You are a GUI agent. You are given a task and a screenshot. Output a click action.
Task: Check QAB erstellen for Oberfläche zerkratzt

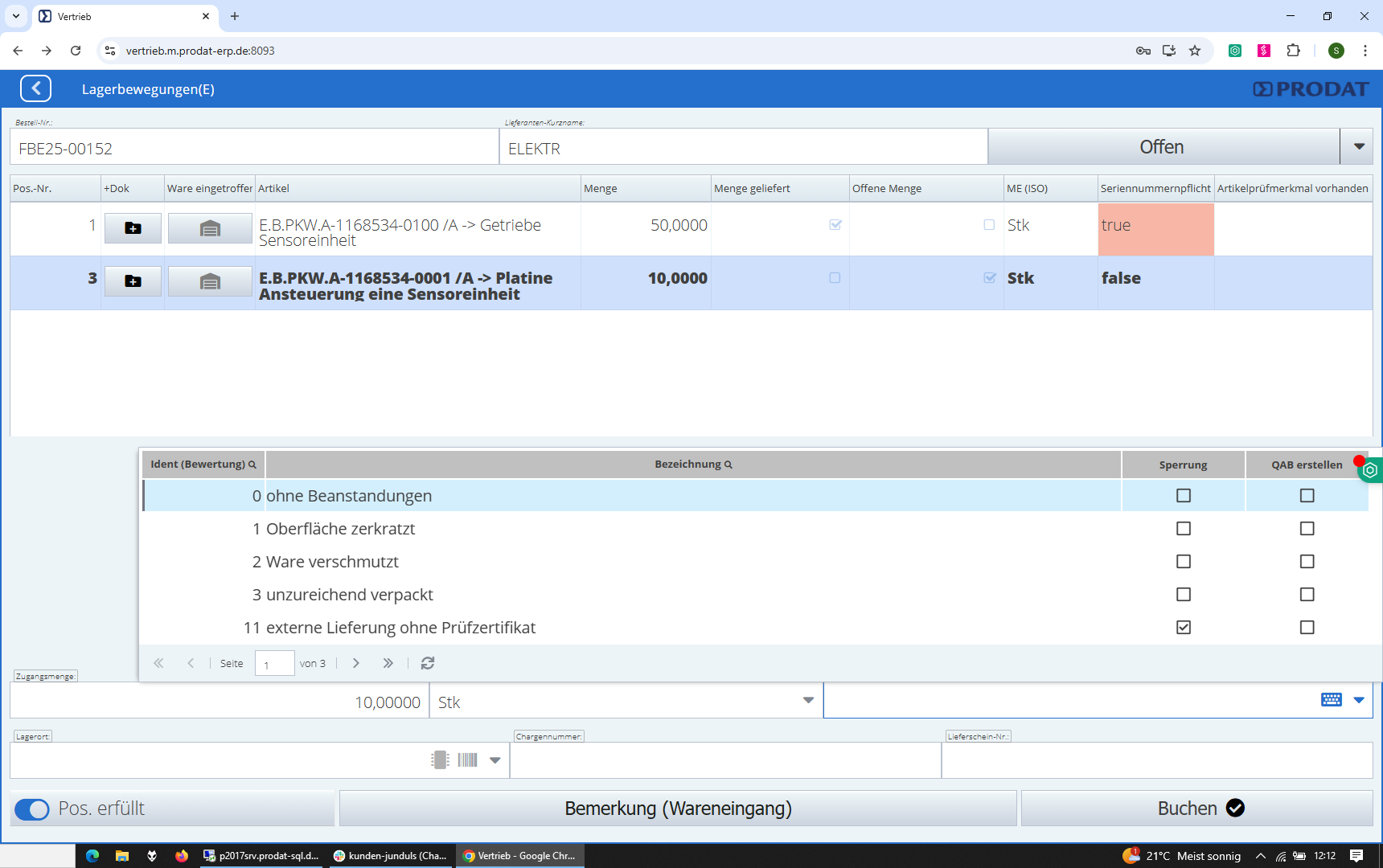[1307, 529]
